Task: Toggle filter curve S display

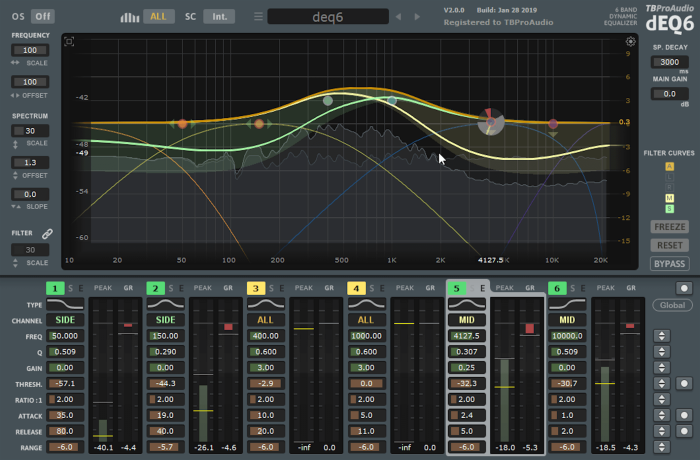Action: pyautogui.click(x=670, y=209)
